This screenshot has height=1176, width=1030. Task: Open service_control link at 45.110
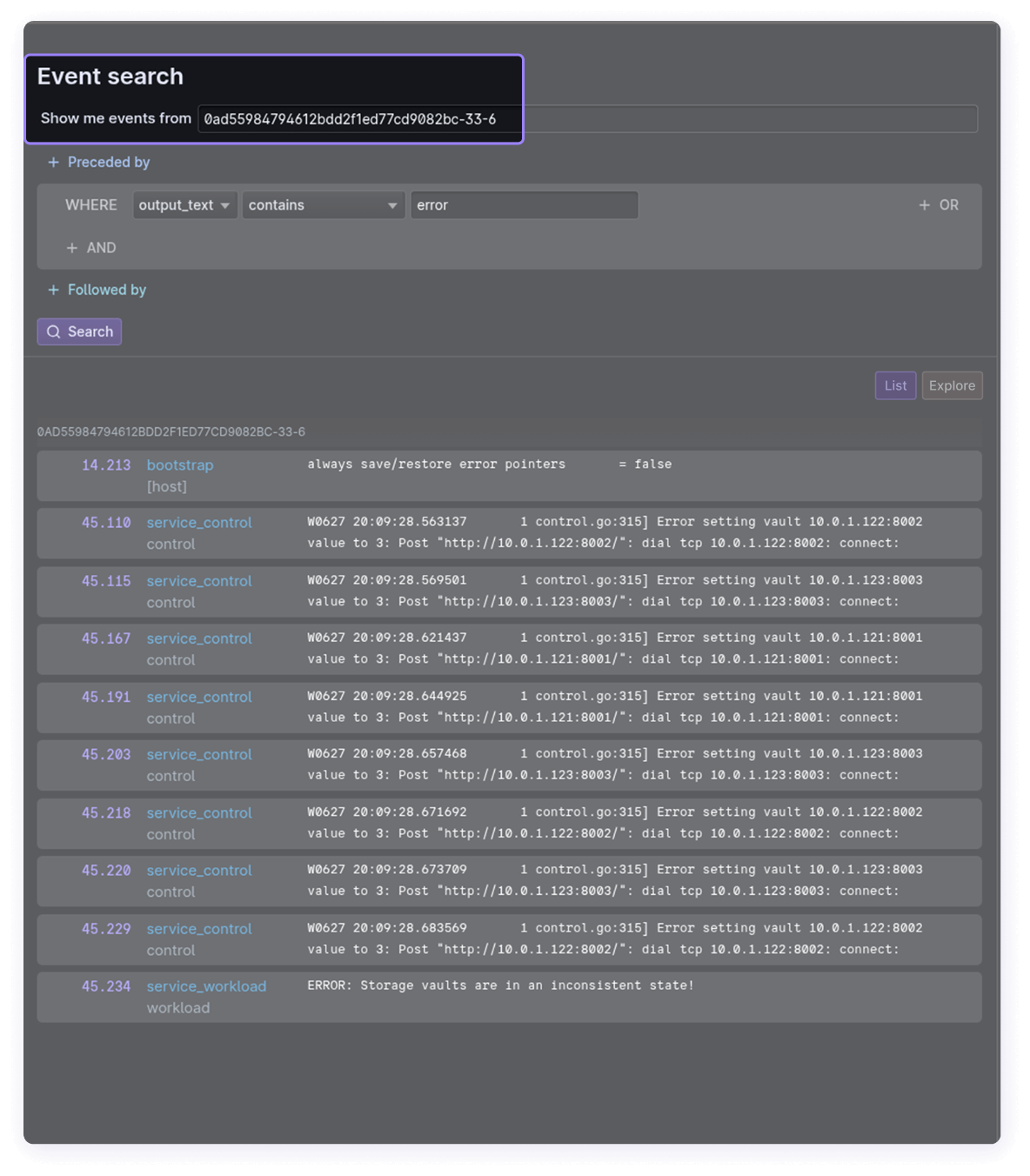point(199,523)
